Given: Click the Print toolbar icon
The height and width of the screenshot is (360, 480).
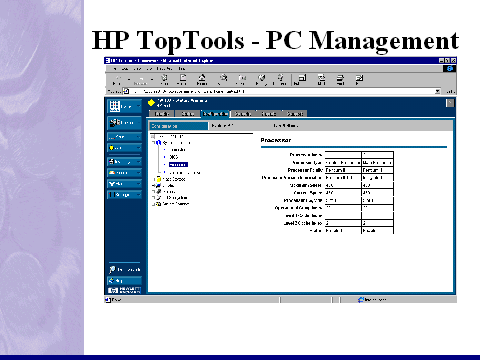Looking at the screenshot, I should [x=340, y=79].
